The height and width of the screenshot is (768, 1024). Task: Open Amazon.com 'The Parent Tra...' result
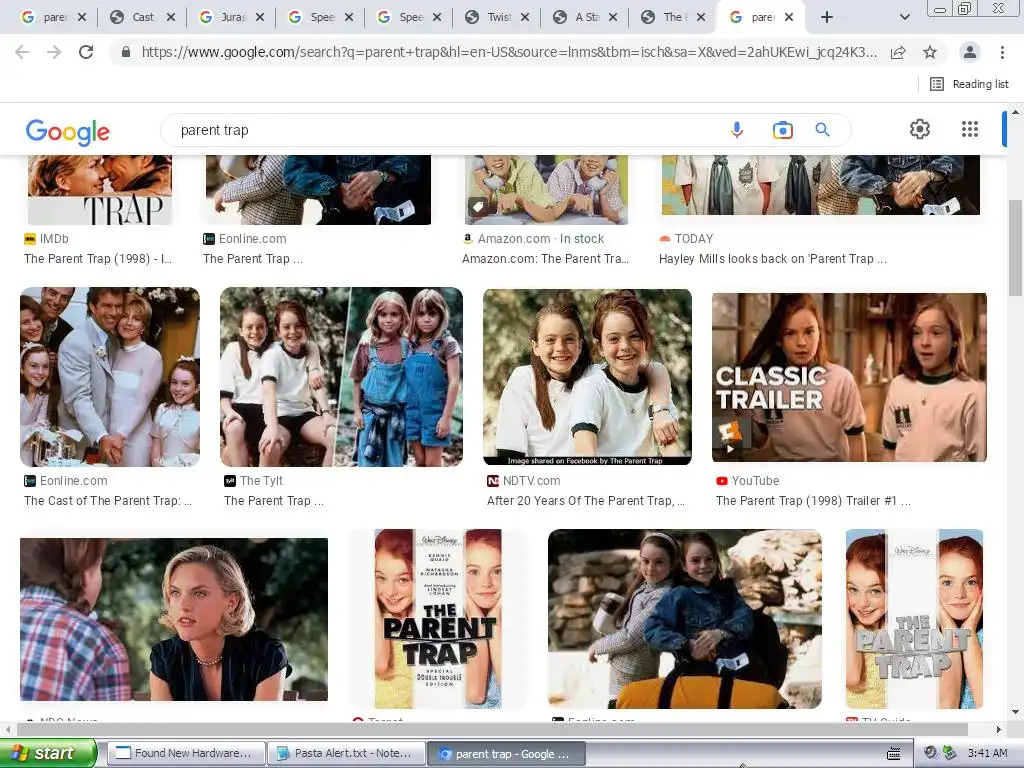coord(545,259)
